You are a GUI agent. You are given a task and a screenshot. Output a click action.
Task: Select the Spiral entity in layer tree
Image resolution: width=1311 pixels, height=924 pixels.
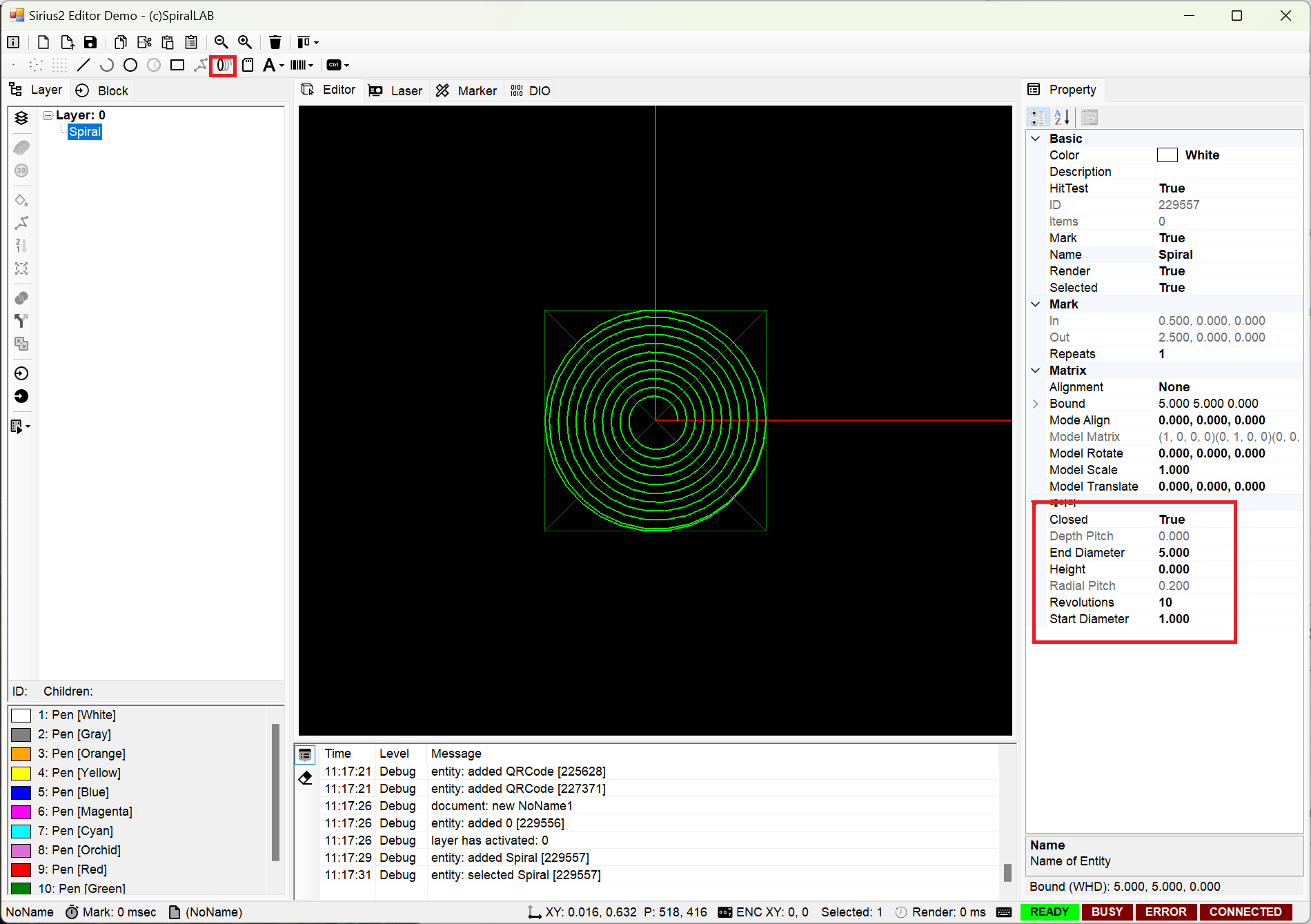click(85, 132)
